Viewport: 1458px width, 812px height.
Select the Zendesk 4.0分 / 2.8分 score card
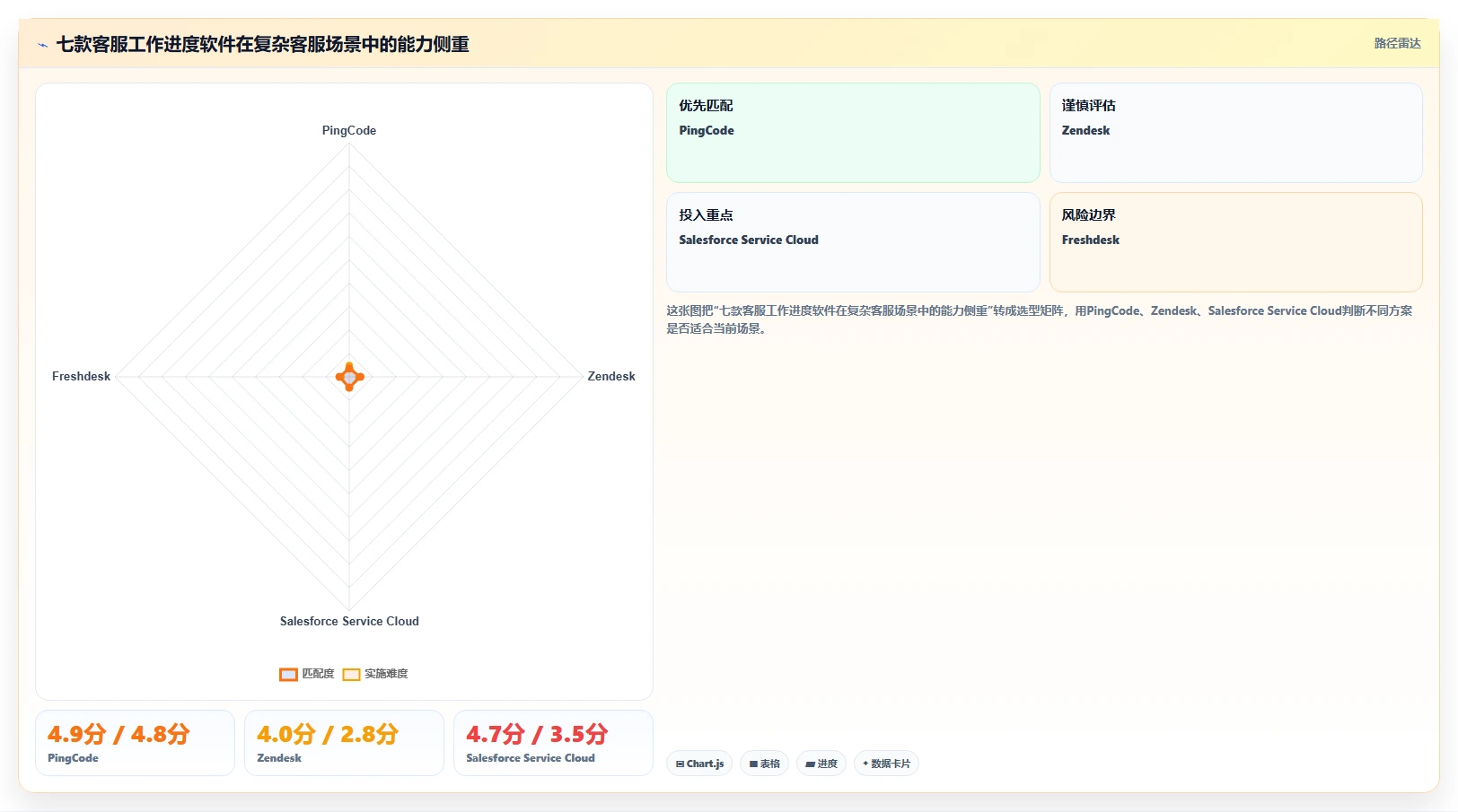click(344, 743)
